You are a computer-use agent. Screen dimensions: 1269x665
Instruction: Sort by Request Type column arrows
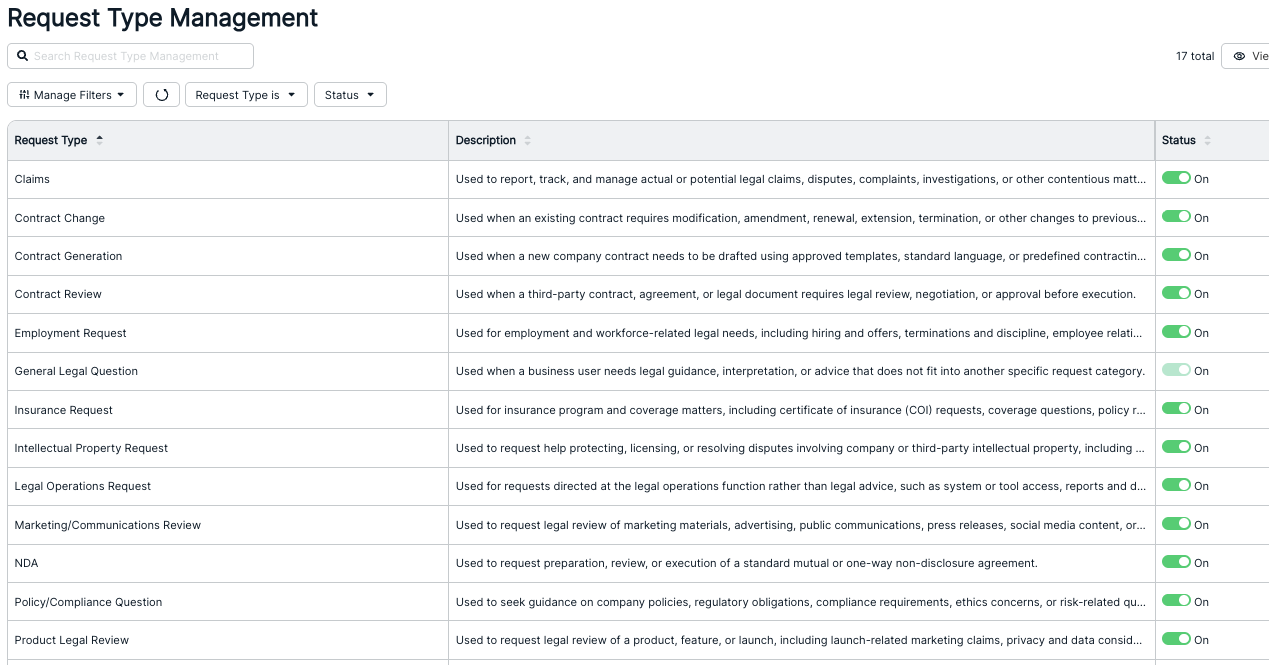[99, 140]
